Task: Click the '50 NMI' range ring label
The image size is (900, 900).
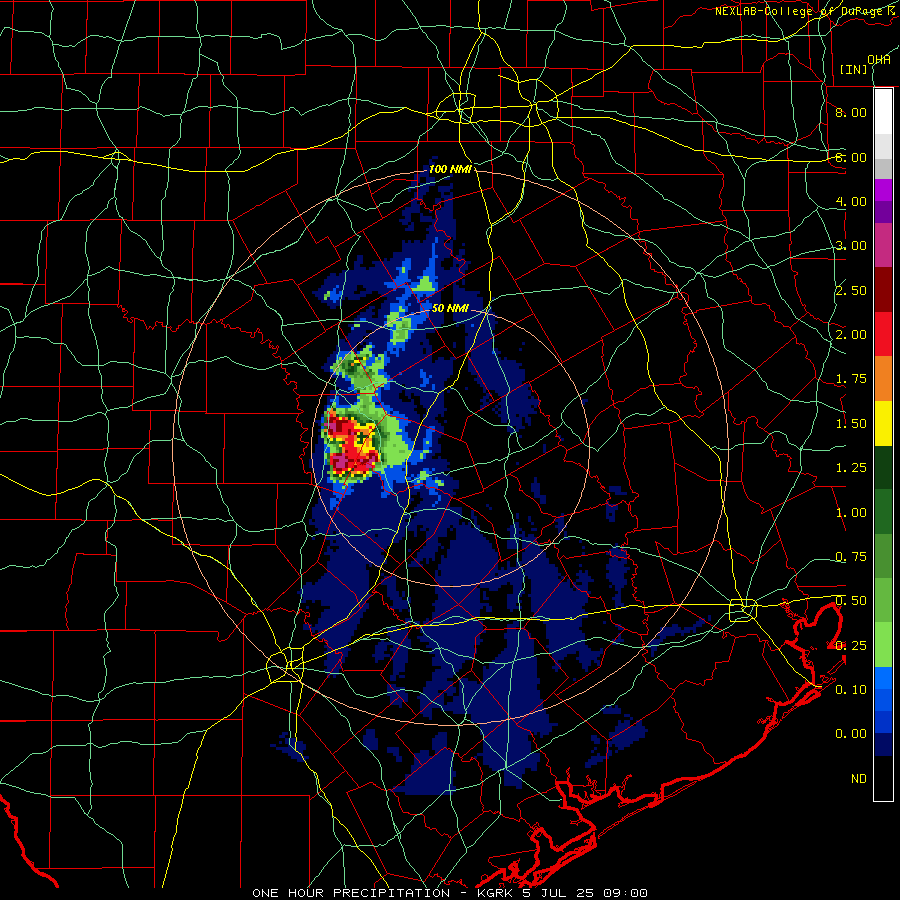Action: click(451, 308)
